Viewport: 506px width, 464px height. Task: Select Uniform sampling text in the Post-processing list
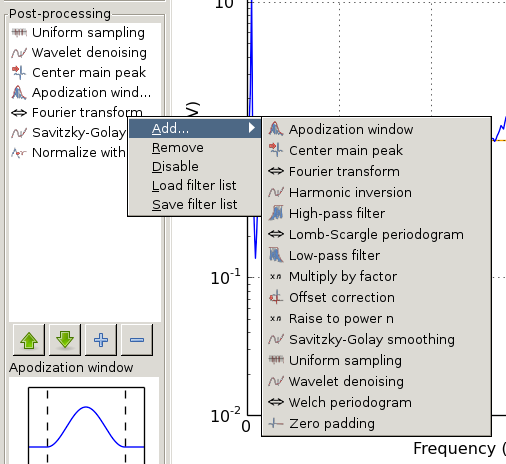[88, 33]
